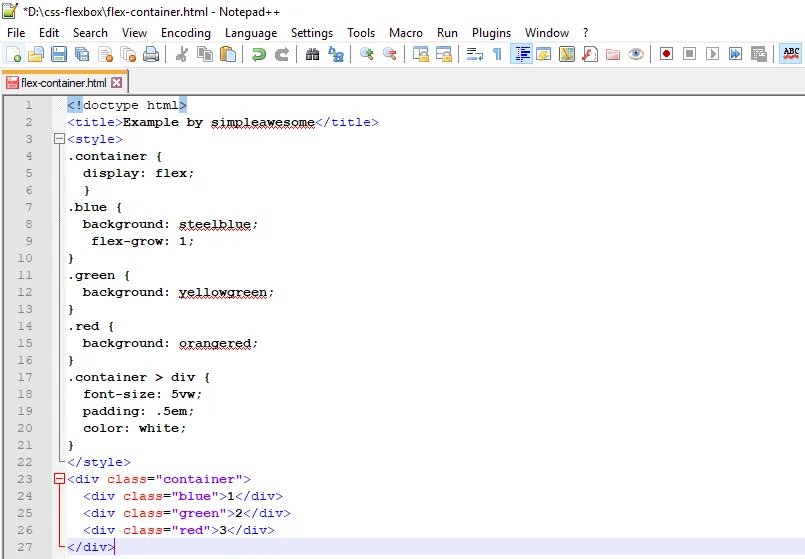
Task: Toggle Show All Characters pilcrow icon
Action: click(x=497, y=54)
